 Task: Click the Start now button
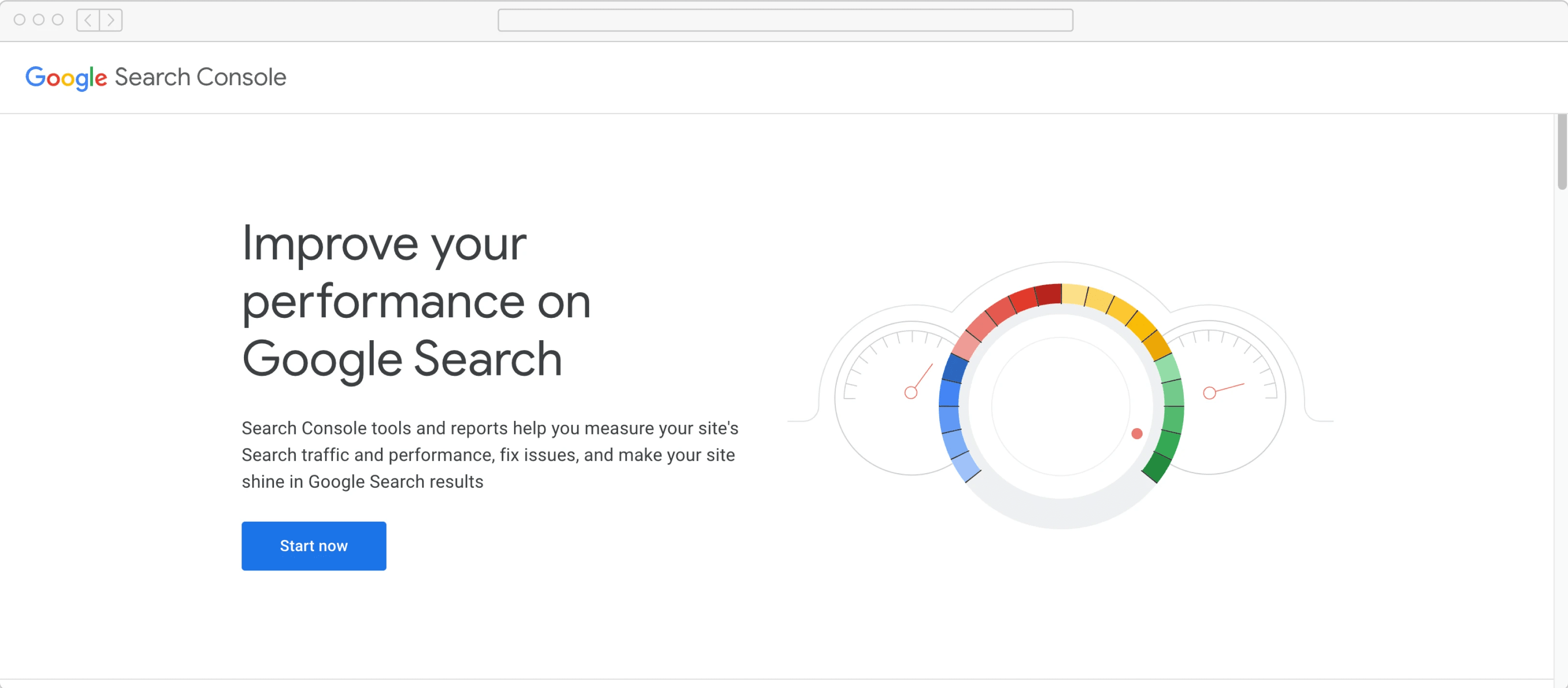coord(314,546)
